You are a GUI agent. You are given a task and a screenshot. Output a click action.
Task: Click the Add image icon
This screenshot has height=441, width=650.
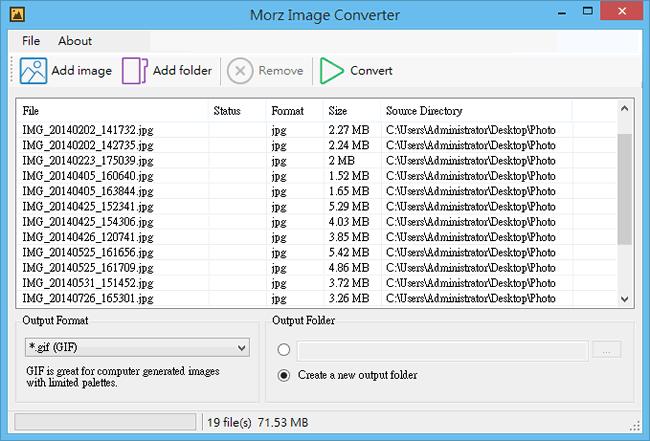coord(33,71)
